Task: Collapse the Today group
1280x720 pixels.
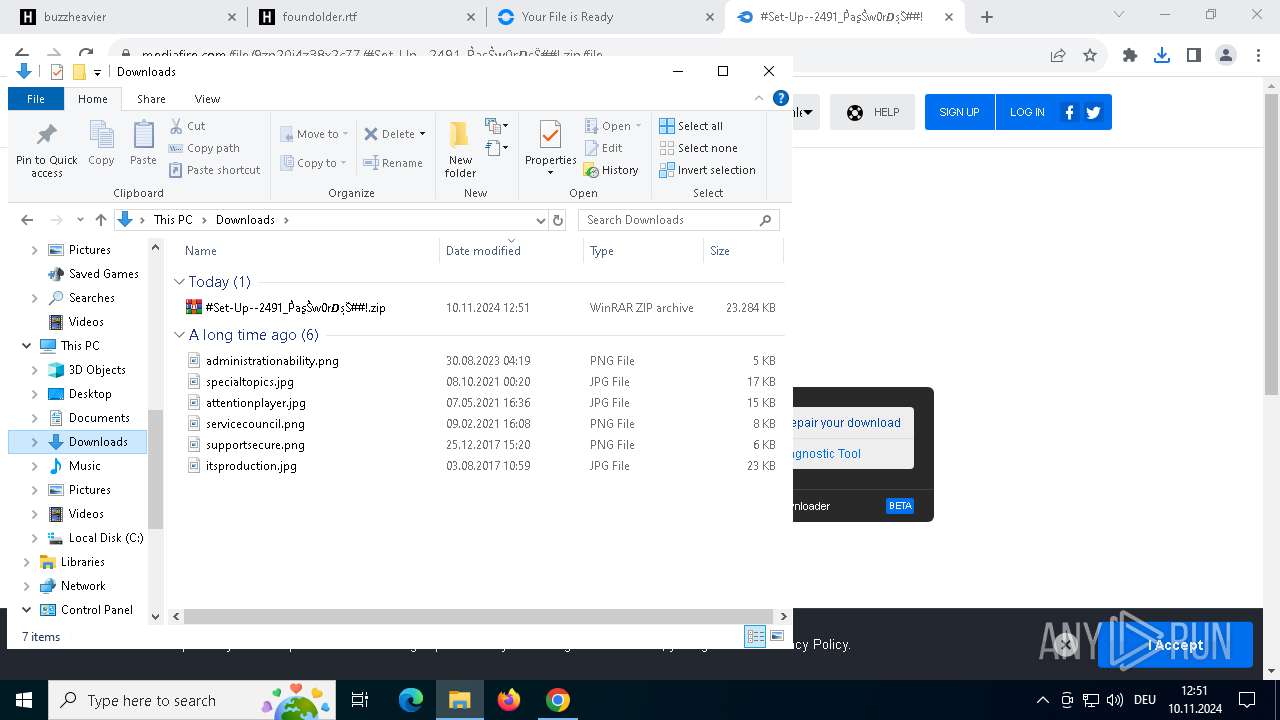Action: pos(179,282)
